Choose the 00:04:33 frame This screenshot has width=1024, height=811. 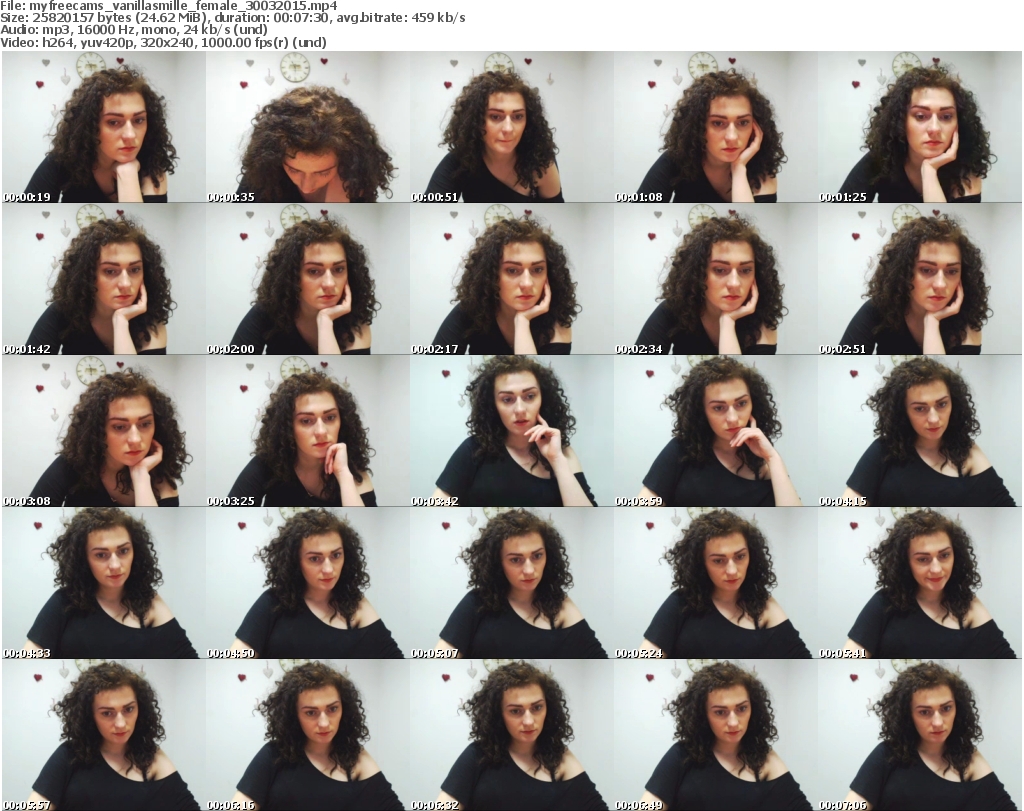click(x=104, y=583)
